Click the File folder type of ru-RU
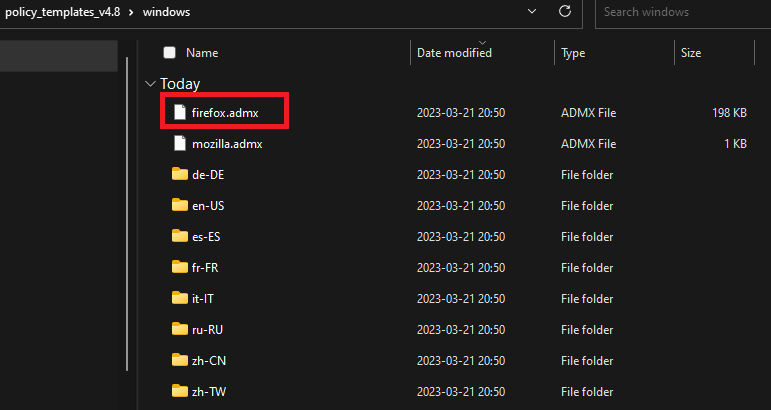 [x=587, y=329]
